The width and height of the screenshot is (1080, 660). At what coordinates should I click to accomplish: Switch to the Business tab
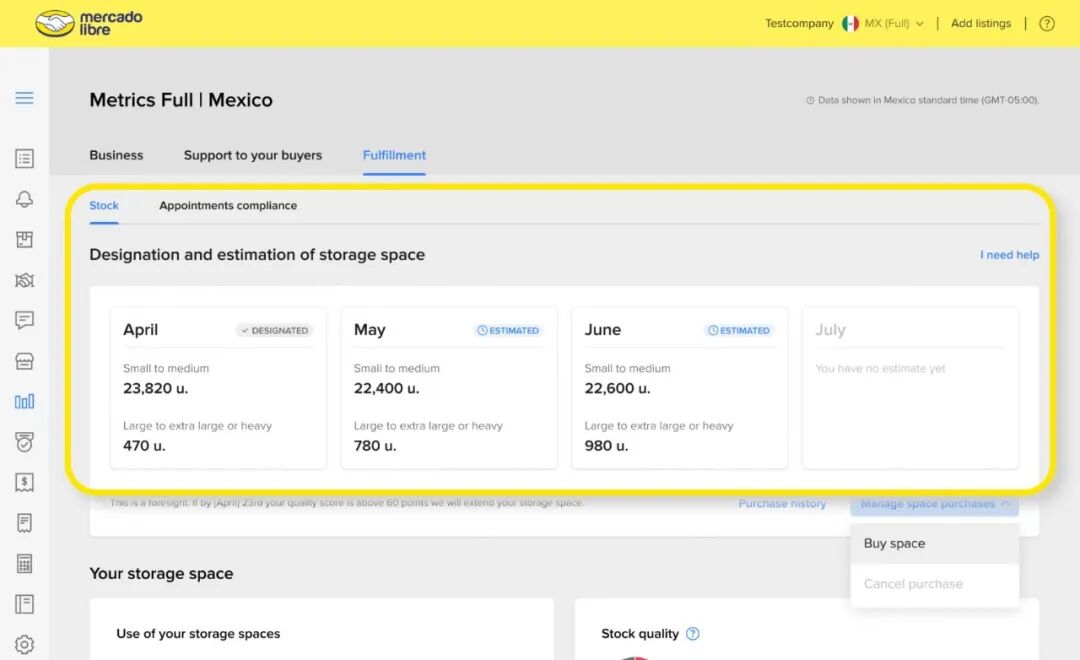point(116,155)
